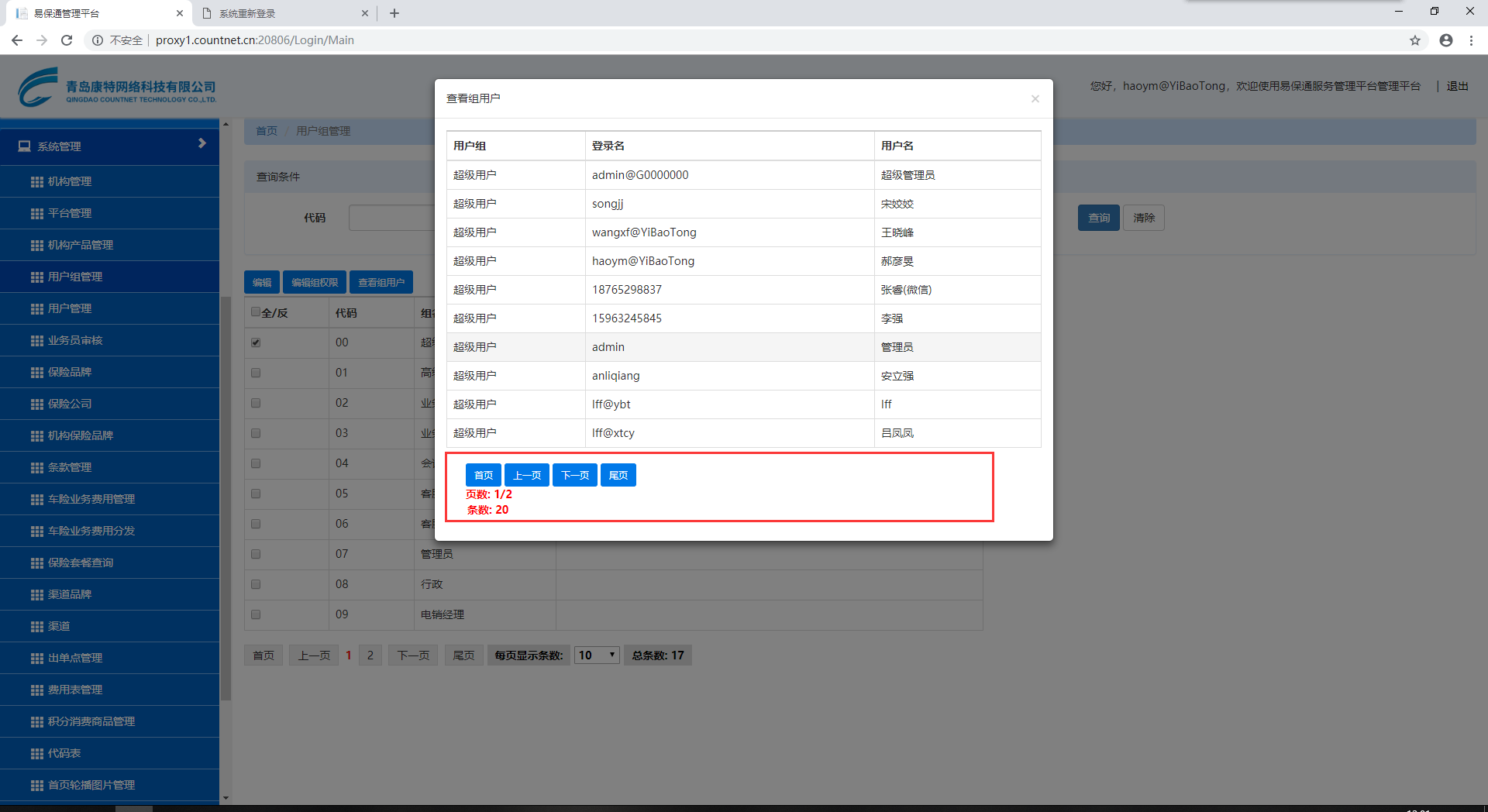Click the 渠道品牌 grid icon

tap(36, 595)
